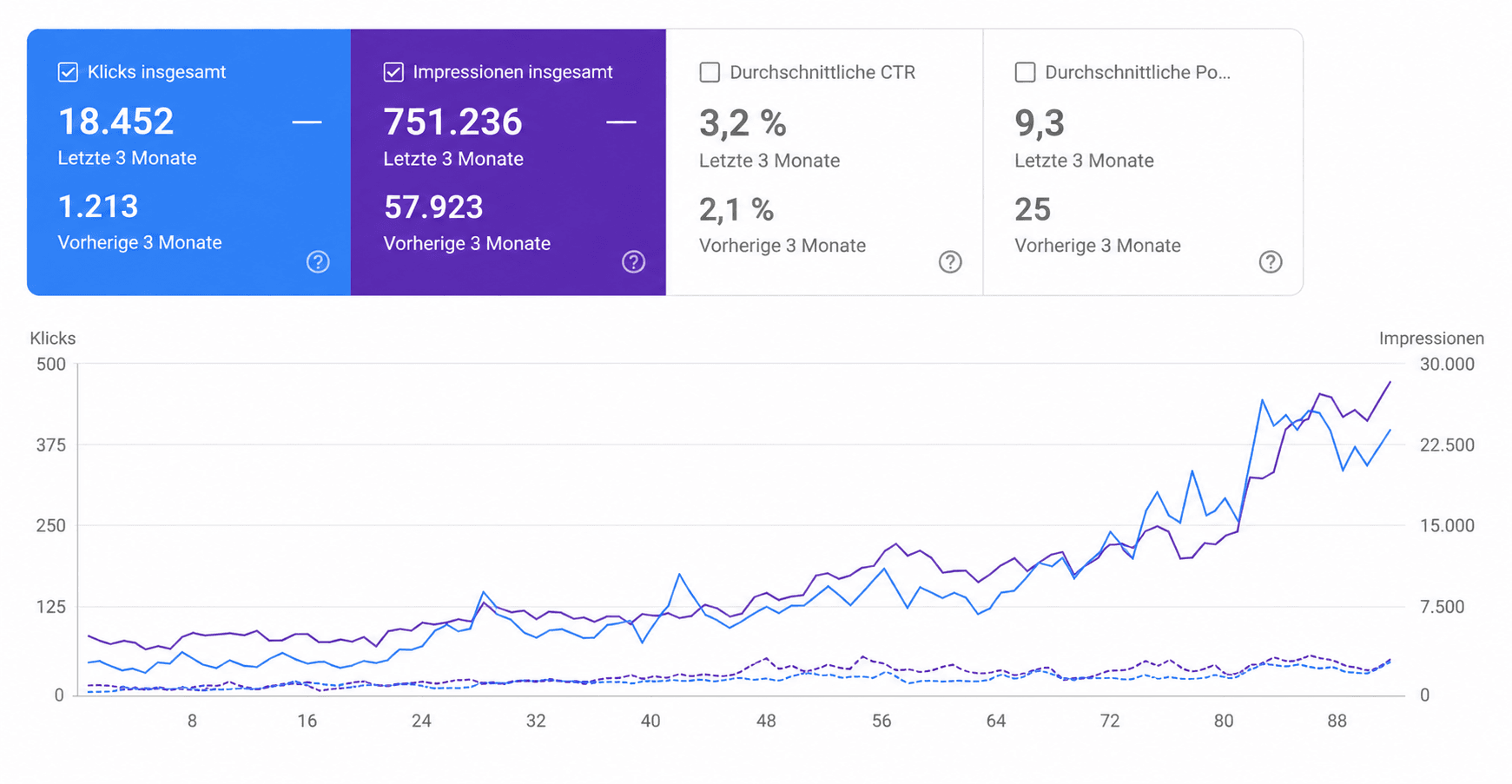Click Letzte 3 Monate under 3,2 %

click(769, 161)
